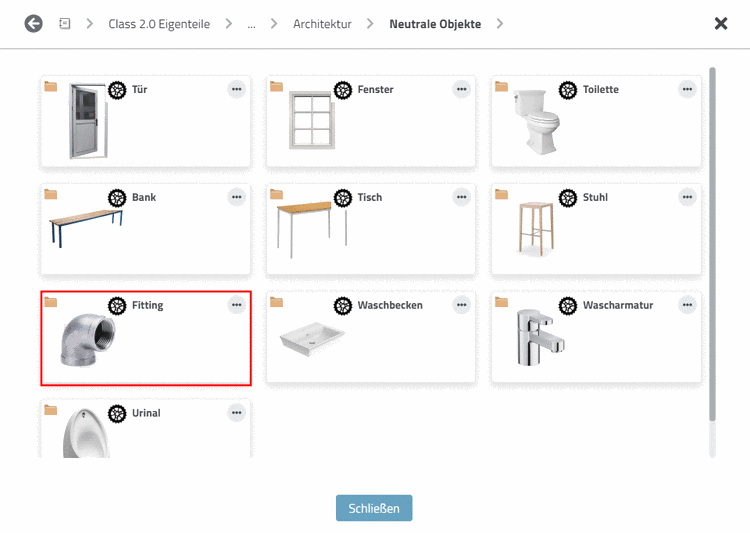Click the gear icon next to Bank

pyautogui.click(x=117, y=198)
